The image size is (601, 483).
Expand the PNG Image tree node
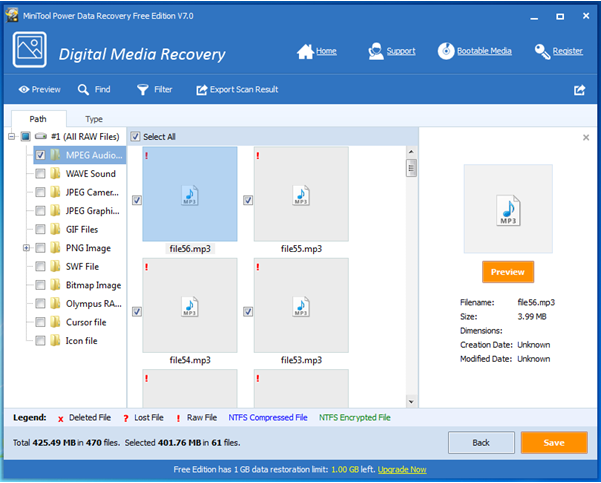click(26, 248)
